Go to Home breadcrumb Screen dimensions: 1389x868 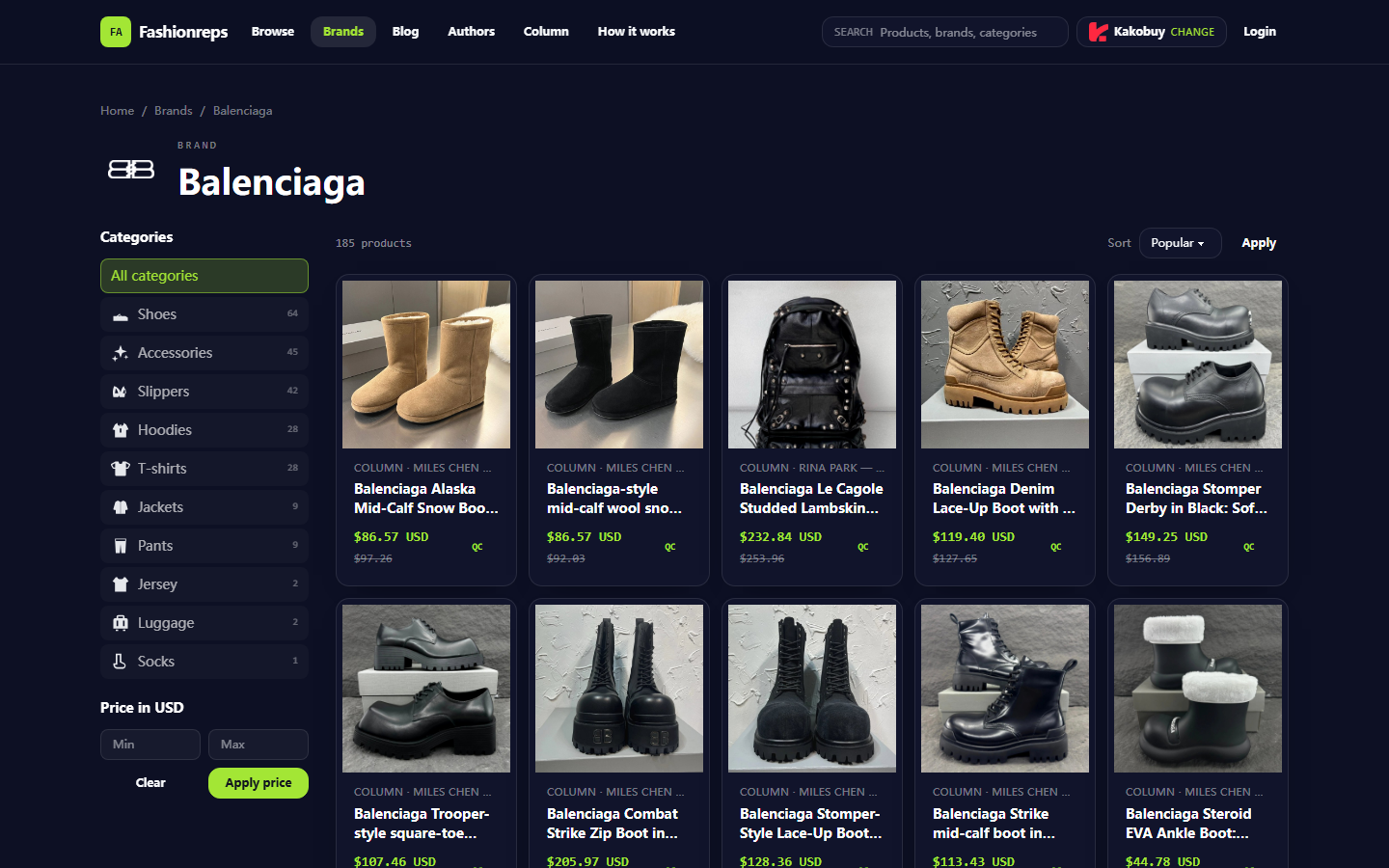(x=118, y=111)
